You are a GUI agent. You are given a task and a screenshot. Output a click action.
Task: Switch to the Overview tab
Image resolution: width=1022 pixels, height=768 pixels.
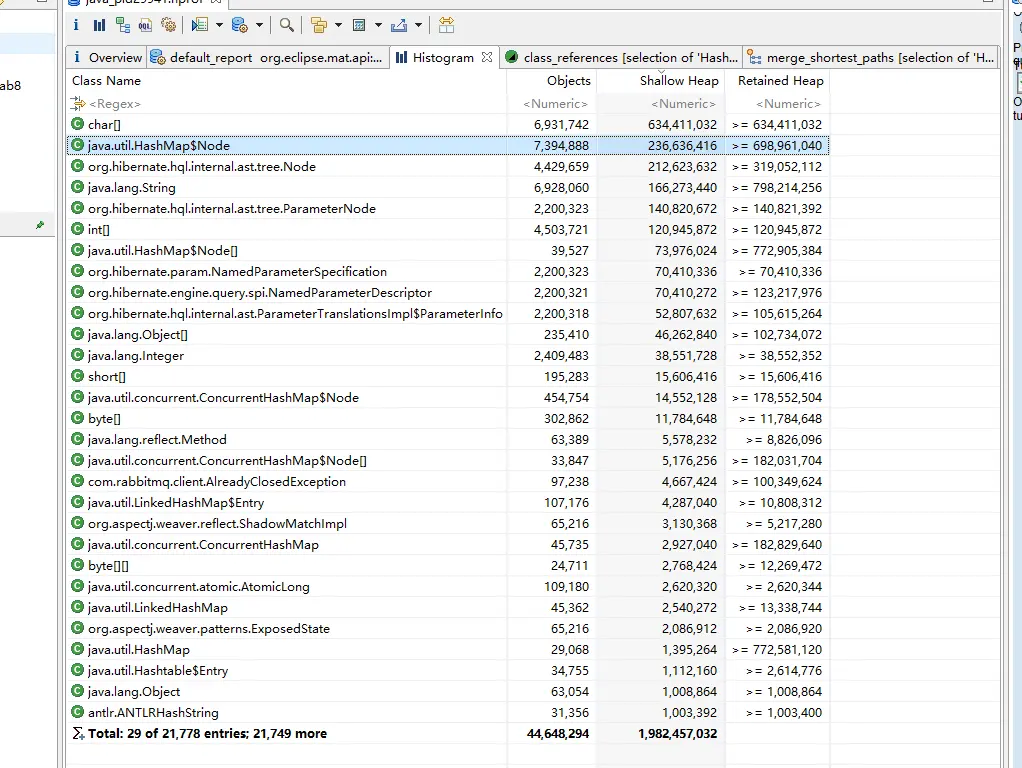click(107, 57)
